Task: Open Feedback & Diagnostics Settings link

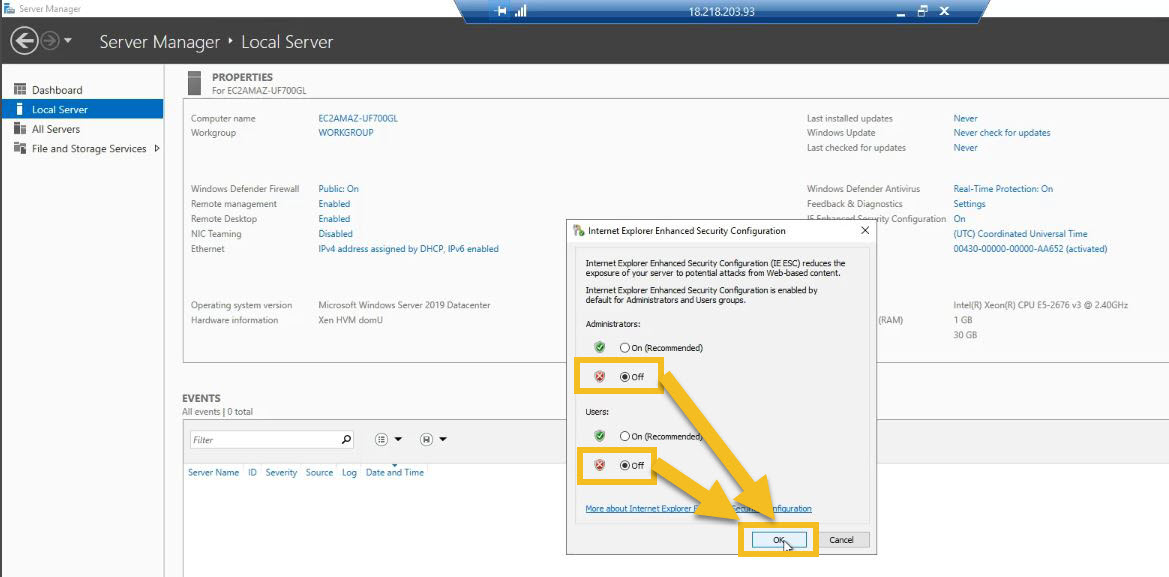Action: click(x=969, y=204)
